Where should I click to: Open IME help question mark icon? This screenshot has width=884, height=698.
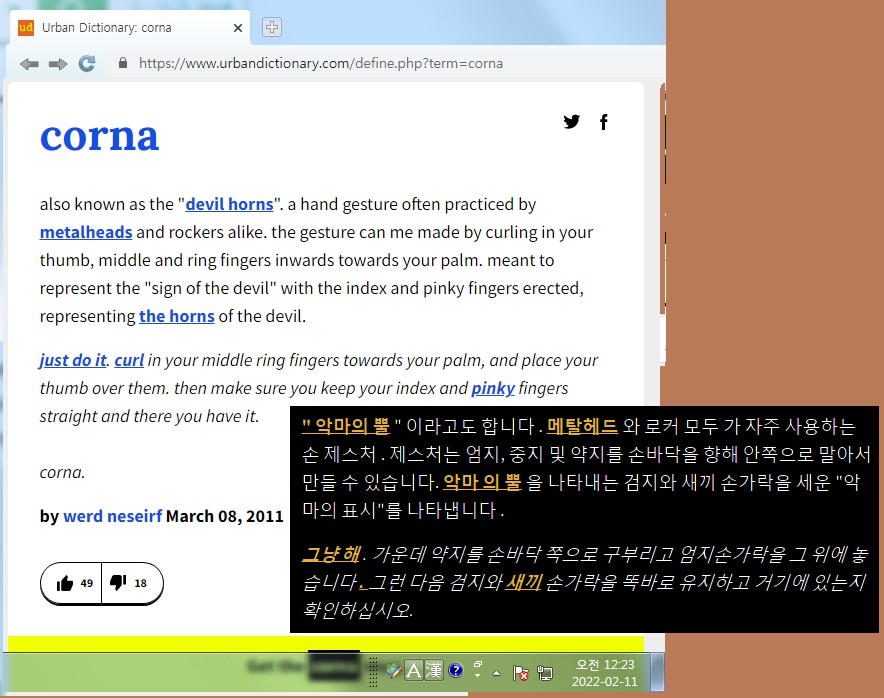(x=456, y=670)
